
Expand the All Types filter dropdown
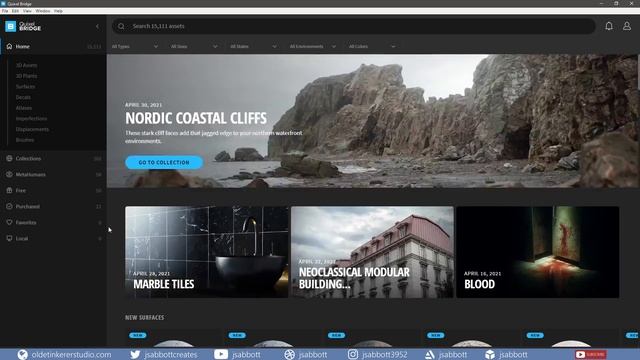pos(135,47)
